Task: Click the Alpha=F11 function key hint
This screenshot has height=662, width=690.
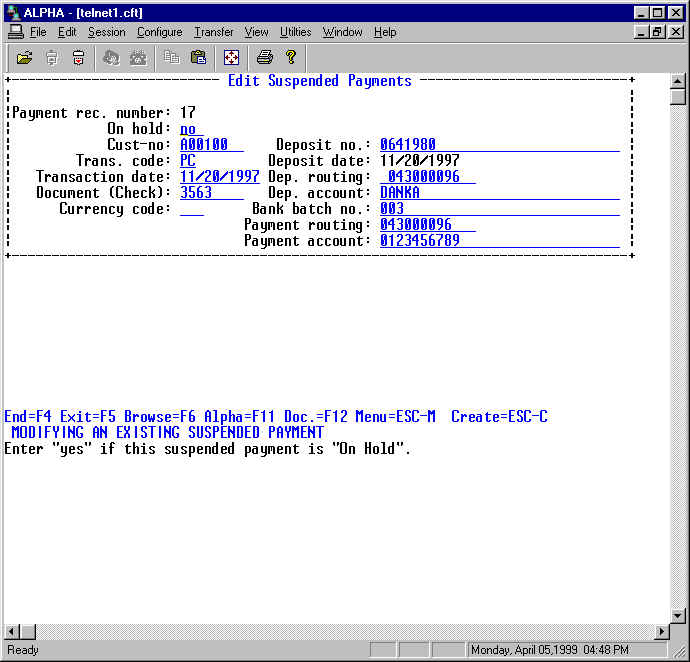Action: click(x=239, y=416)
